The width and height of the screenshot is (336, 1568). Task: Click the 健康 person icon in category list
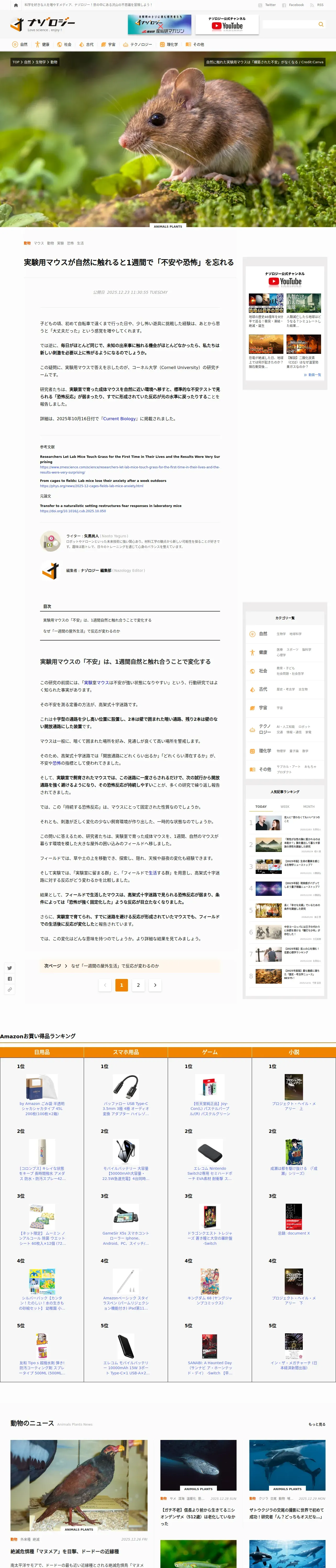(253, 653)
